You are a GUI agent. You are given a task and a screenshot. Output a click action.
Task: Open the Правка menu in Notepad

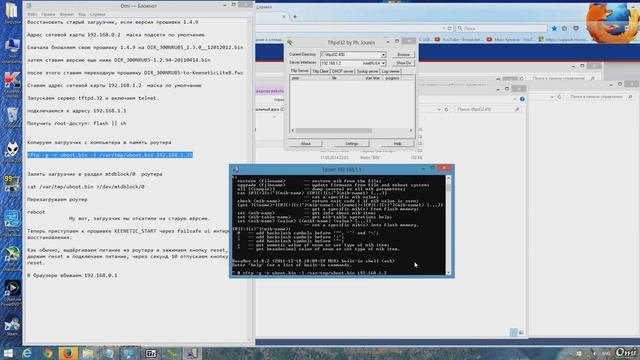click(x=48, y=14)
